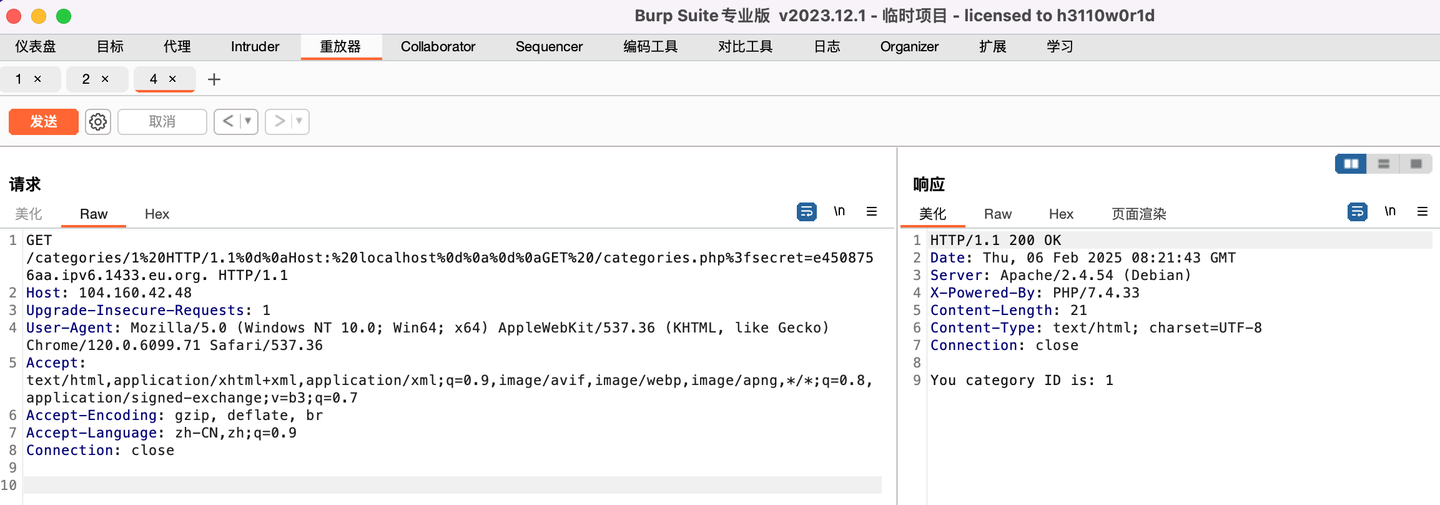Screen dimensions: 1440x505
Task: Close the Burp Suite window red button
Action: (x=14, y=16)
